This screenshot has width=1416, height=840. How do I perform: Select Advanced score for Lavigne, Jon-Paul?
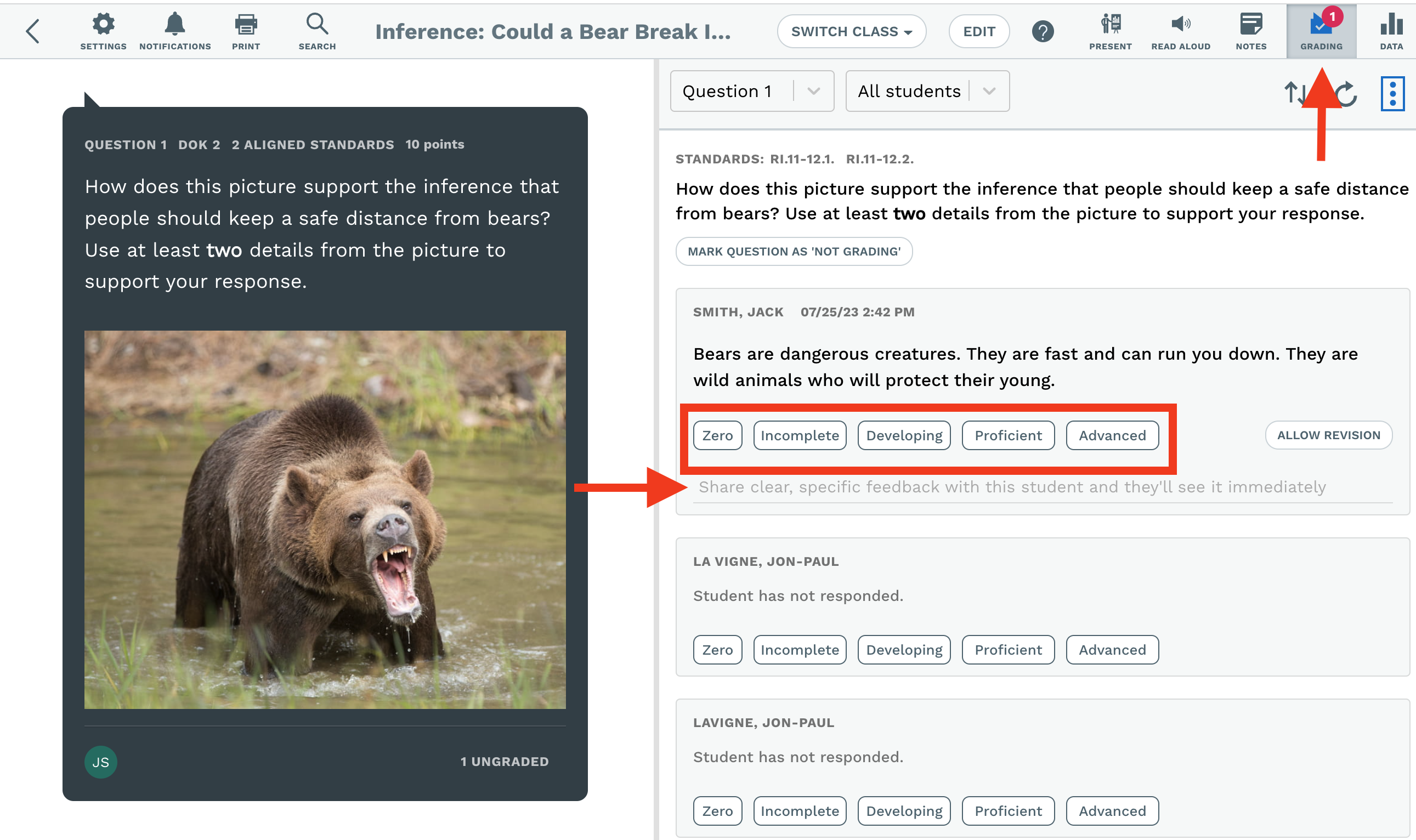click(1112, 810)
